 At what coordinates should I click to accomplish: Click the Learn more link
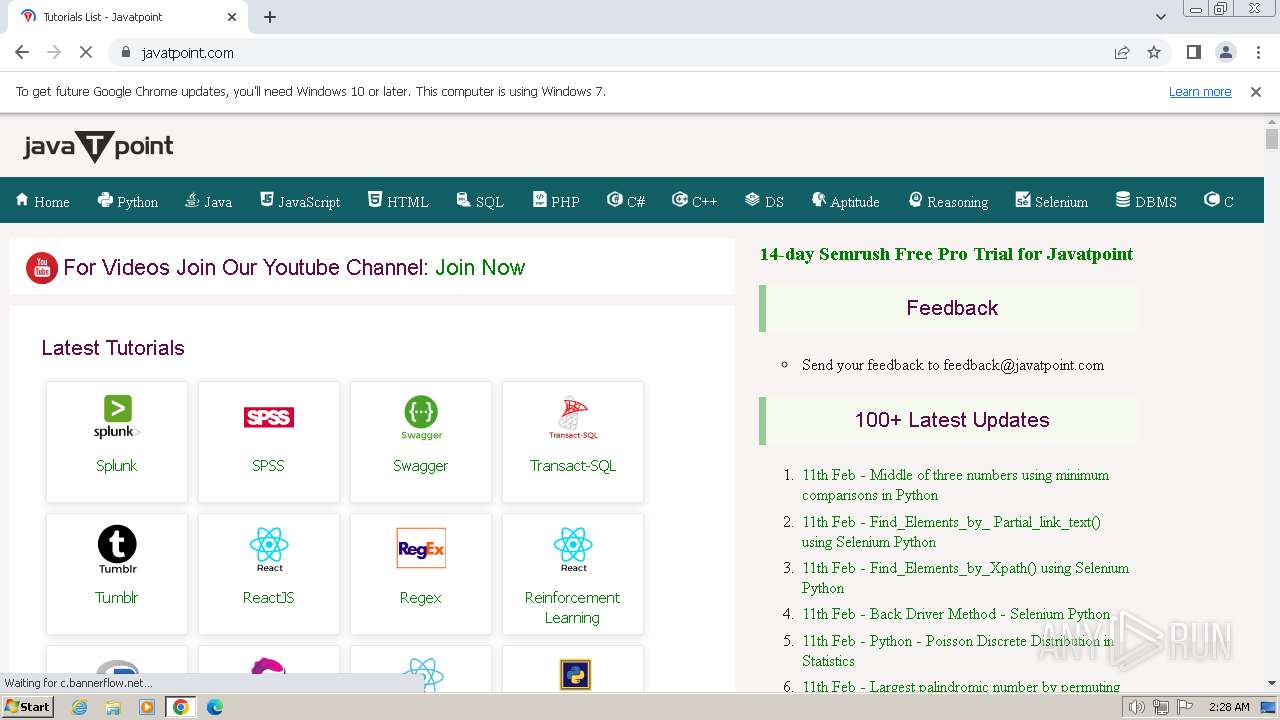click(1200, 92)
